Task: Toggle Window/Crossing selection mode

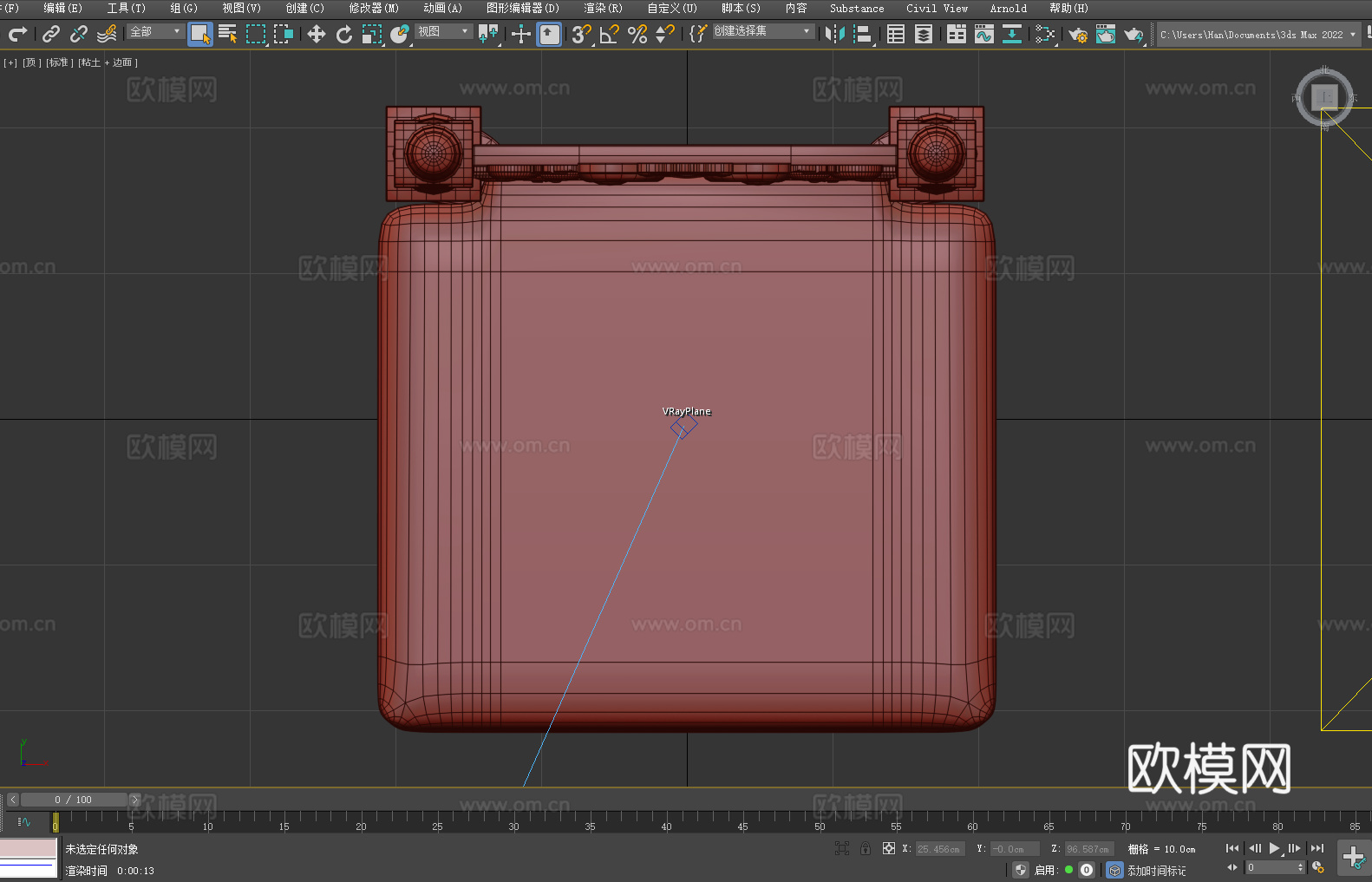Action: point(284,34)
